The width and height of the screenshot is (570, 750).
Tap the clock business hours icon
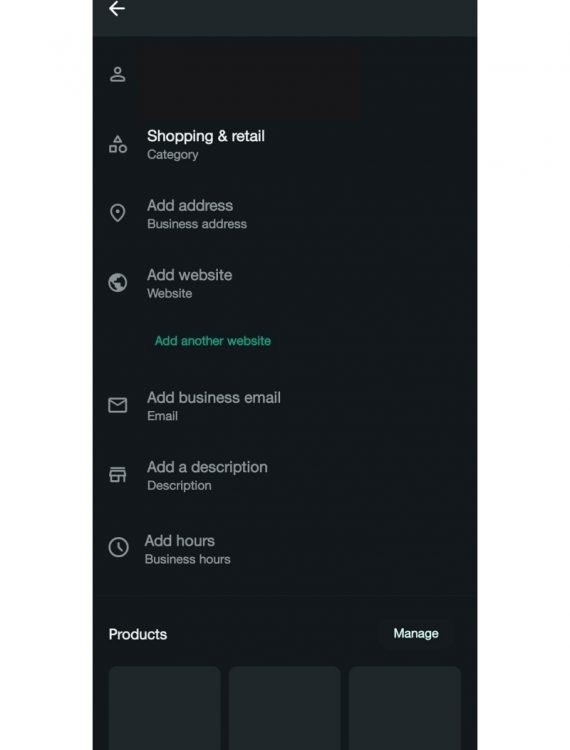click(118, 547)
